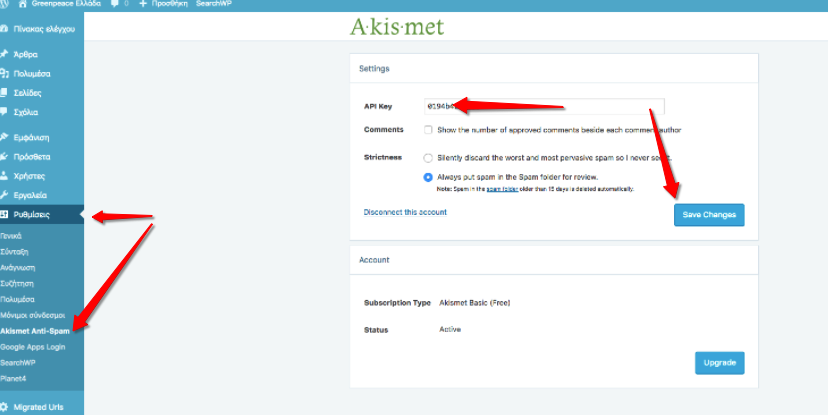Click the Save Changes button

click(709, 215)
